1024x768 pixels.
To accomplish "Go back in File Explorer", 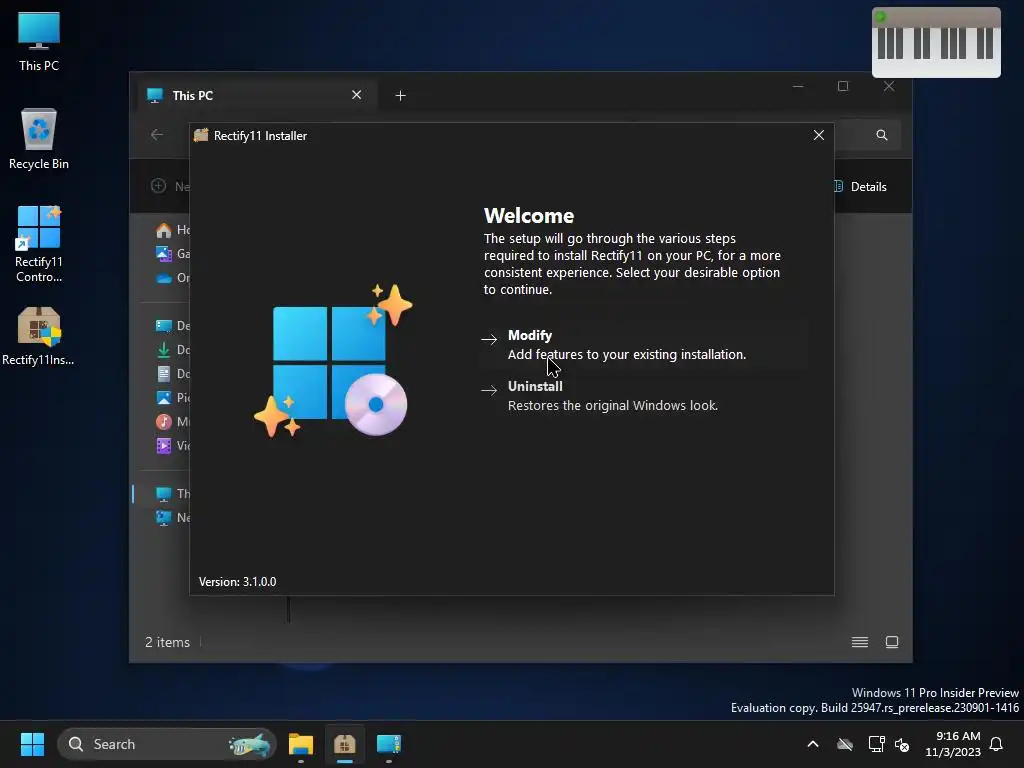I will coord(157,135).
